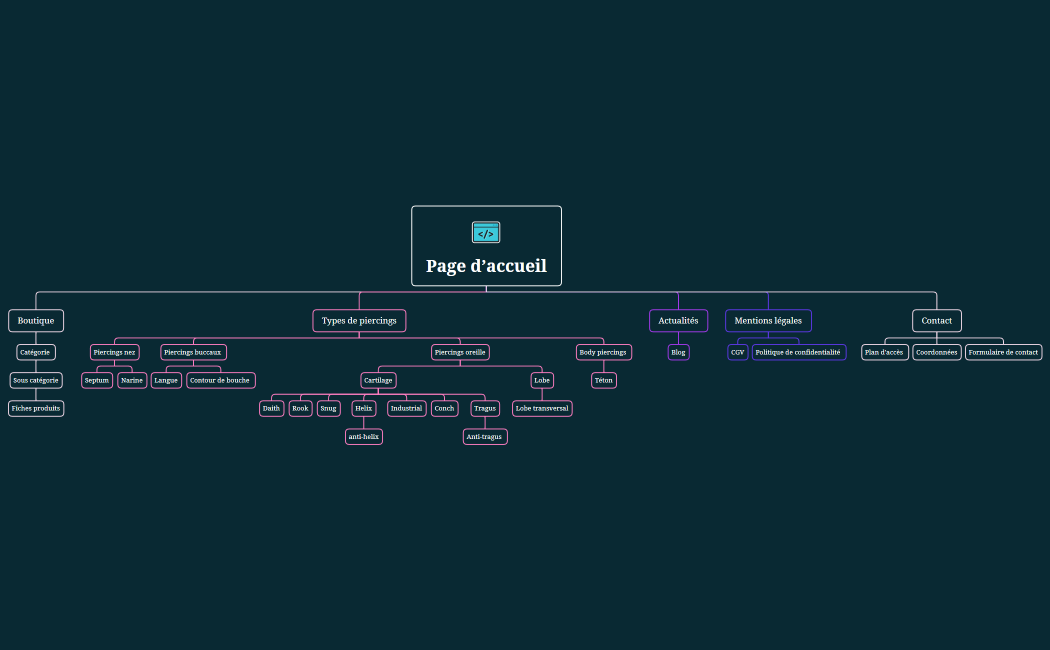Click the Anti-tragus node
Screen dimensions: 1050x650
(484, 436)
